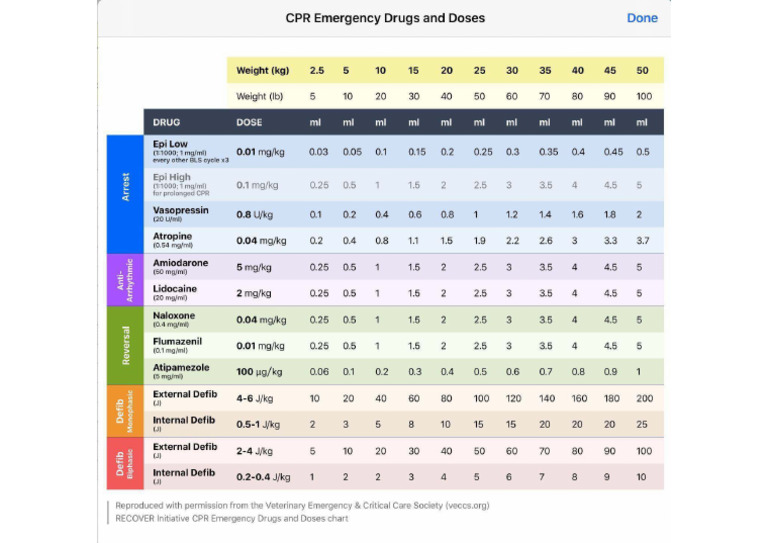The width and height of the screenshot is (768, 543).
Task: Click Atropine value '1.1' for 15 kg
Action: (x=413, y=241)
